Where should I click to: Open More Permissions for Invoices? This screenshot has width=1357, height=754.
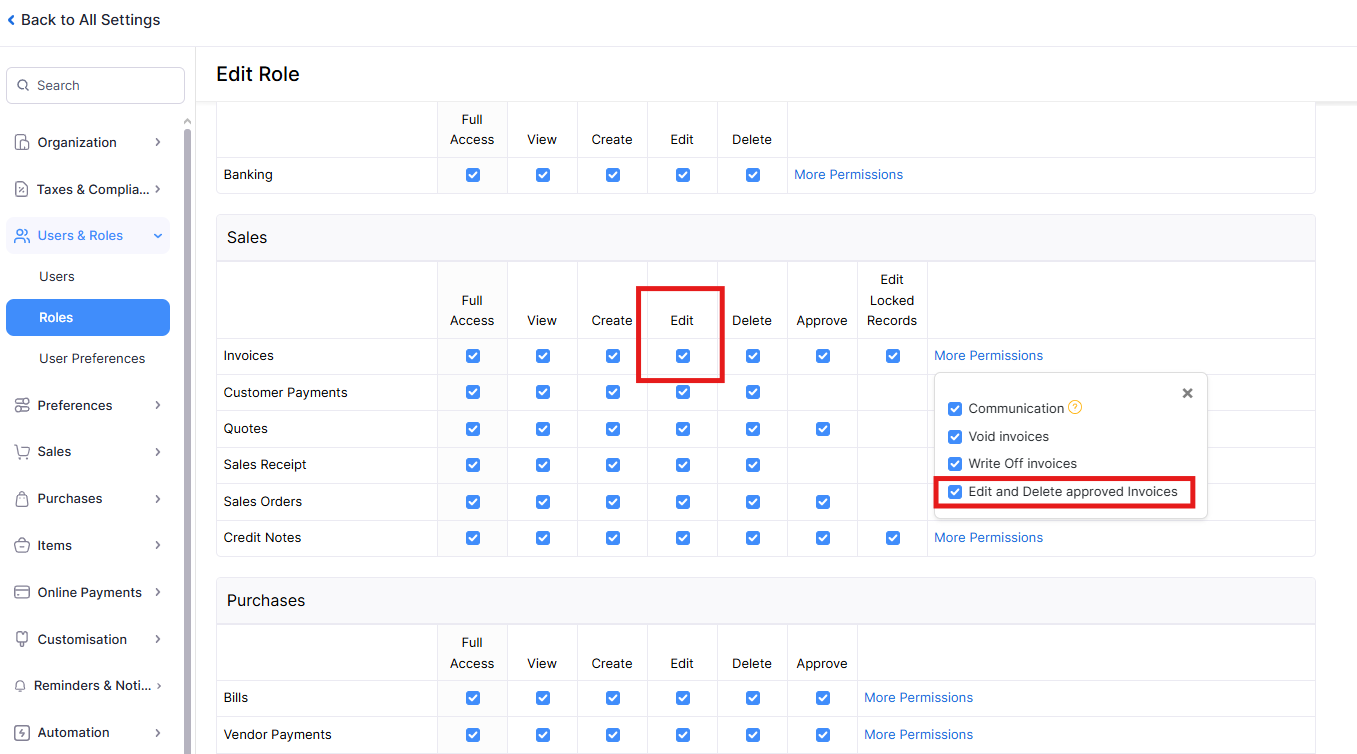point(988,355)
